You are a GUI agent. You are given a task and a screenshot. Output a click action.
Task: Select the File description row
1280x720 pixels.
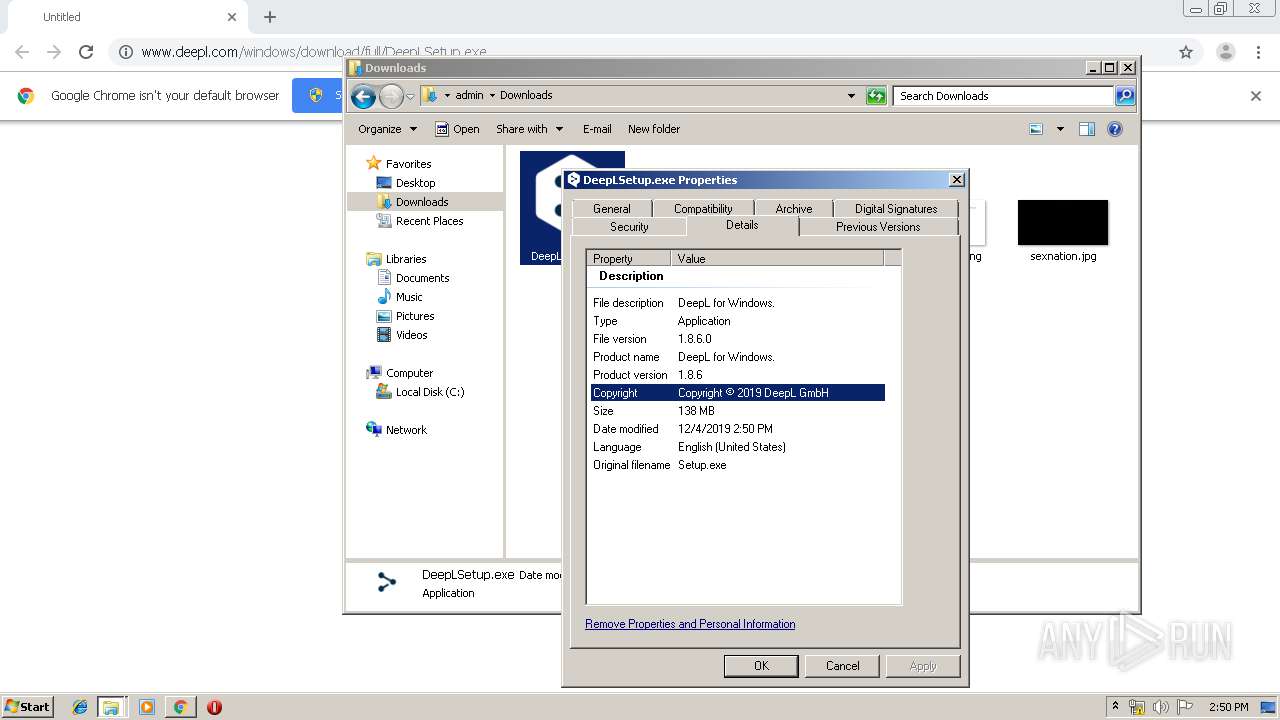737,303
